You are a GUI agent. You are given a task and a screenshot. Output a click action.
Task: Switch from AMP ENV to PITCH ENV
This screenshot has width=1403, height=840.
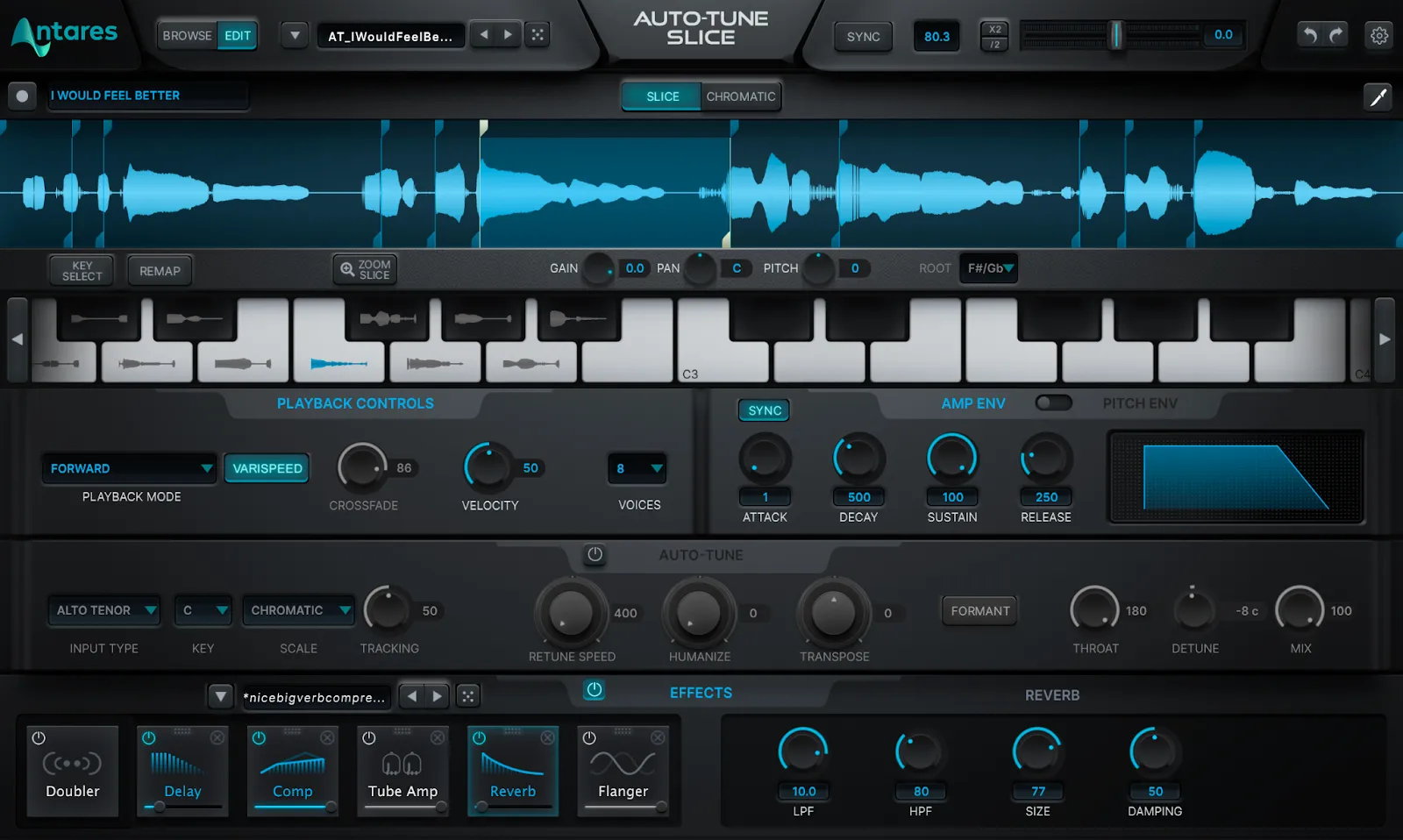1054,402
